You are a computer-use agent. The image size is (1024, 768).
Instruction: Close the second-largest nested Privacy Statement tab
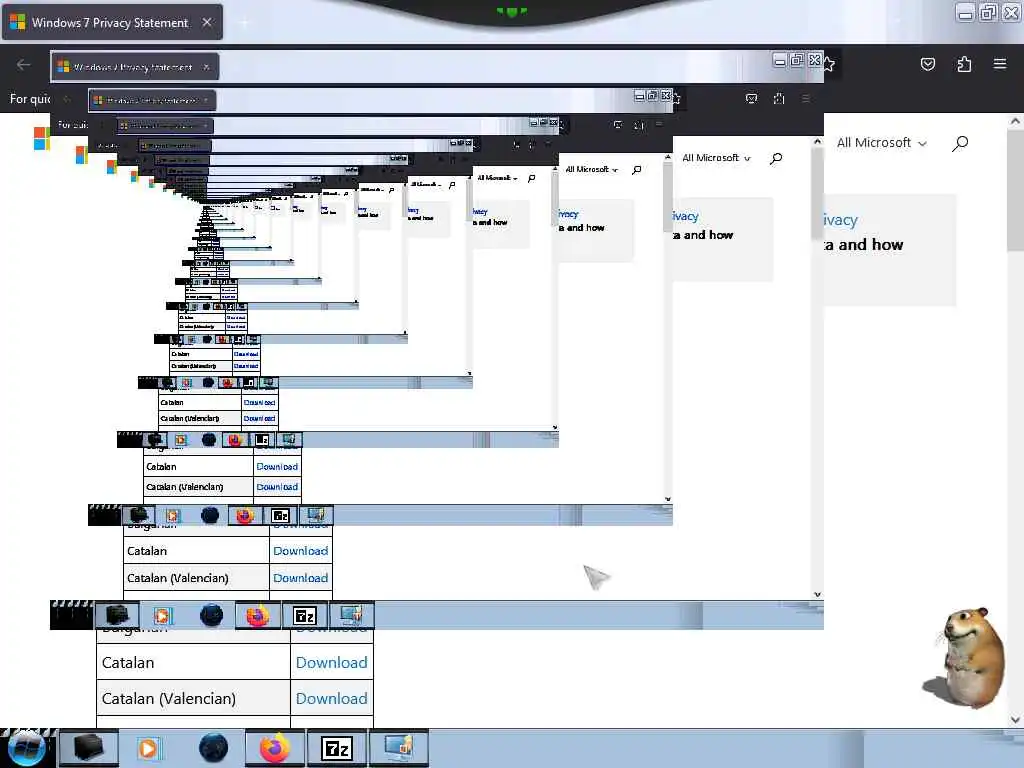coord(206,67)
